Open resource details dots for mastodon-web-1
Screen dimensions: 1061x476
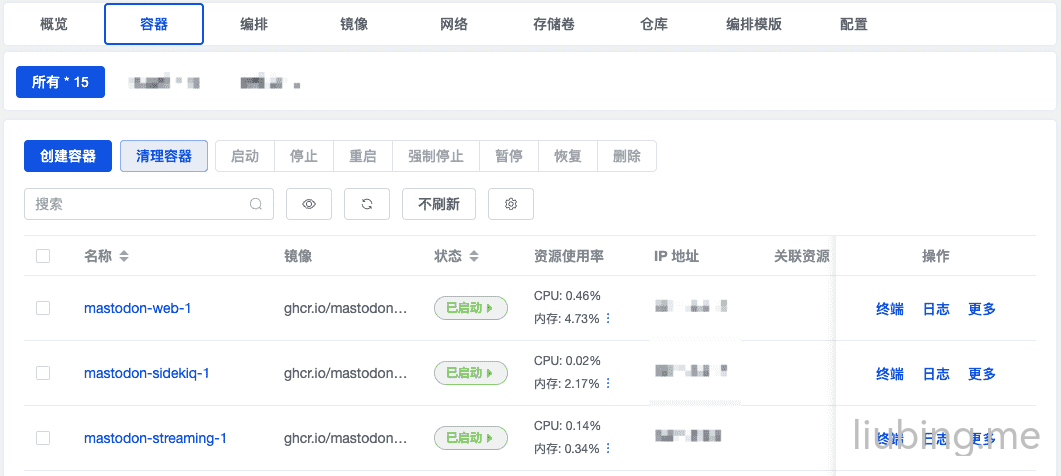(x=608, y=319)
